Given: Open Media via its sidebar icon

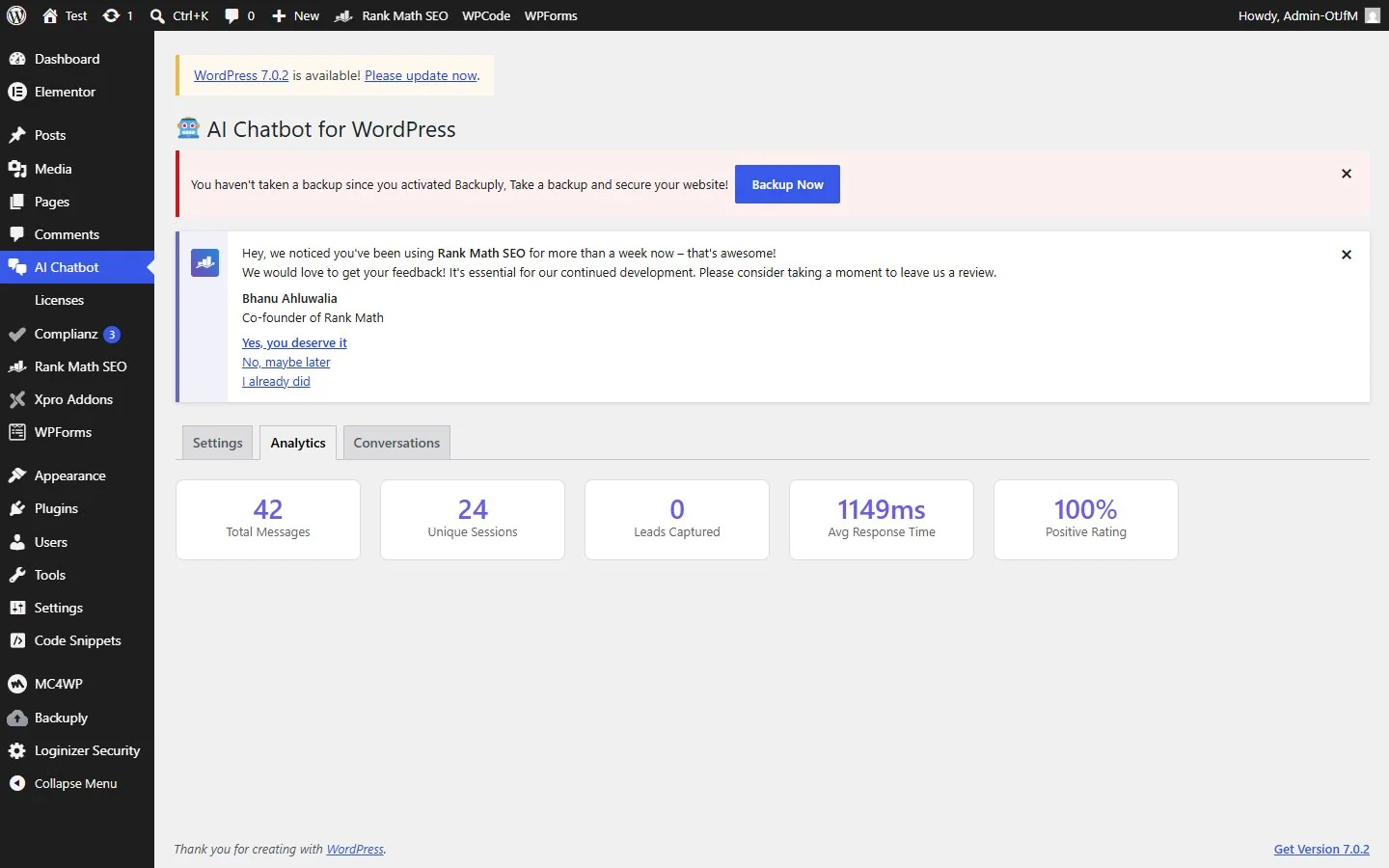Looking at the screenshot, I should click(x=16, y=169).
